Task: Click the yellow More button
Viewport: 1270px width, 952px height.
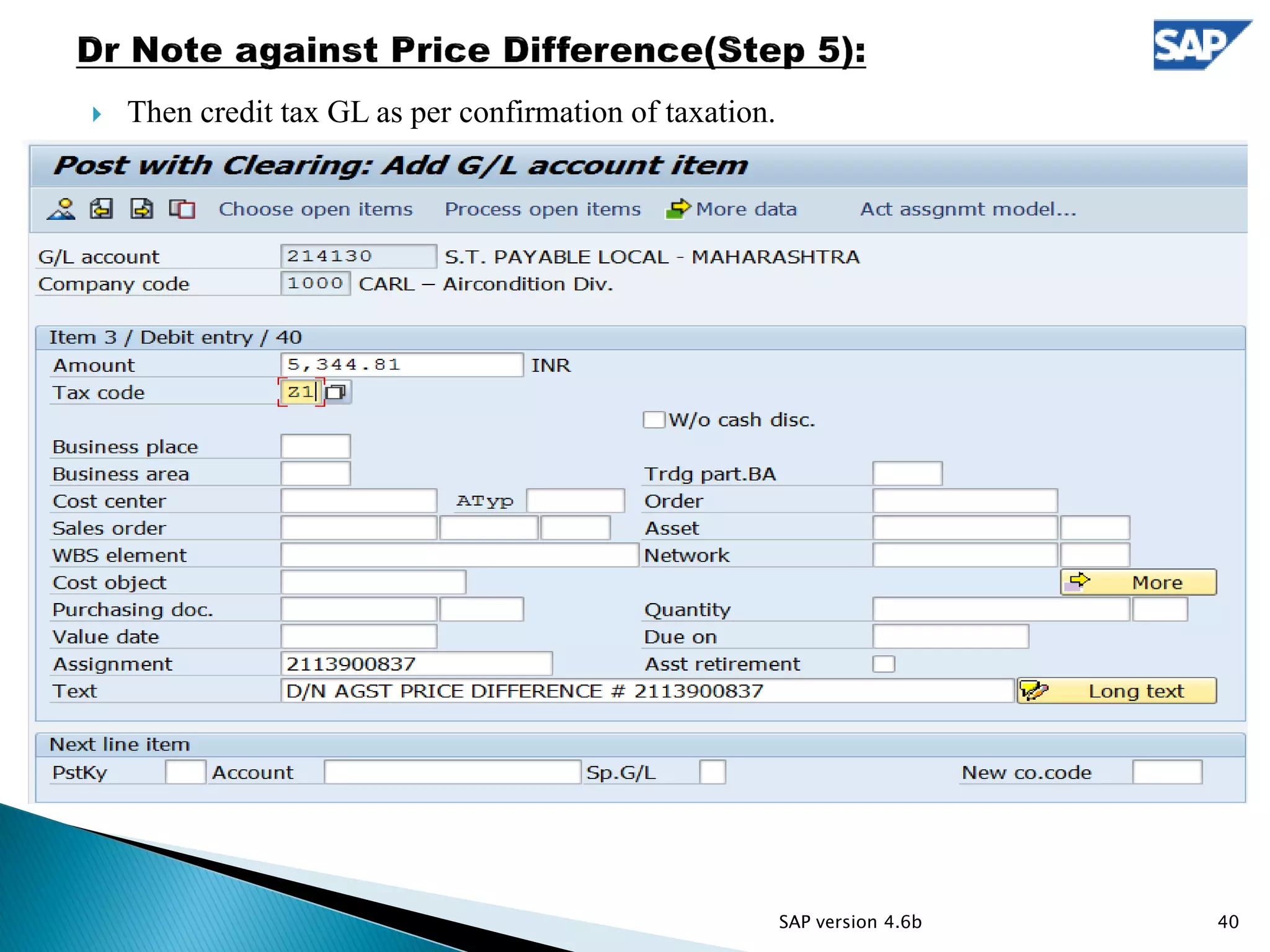Action: [1139, 582]
